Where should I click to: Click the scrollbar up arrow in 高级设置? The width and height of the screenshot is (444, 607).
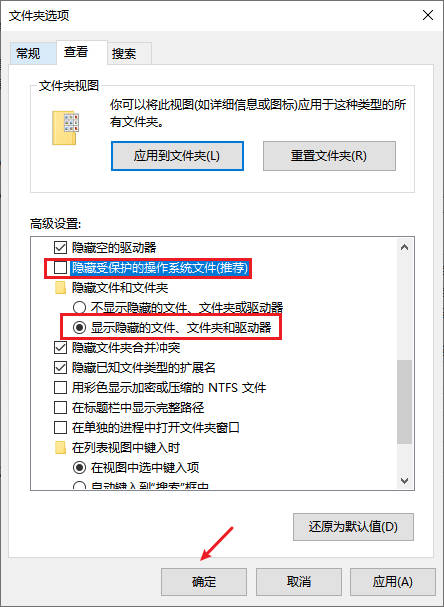pyautogui.click(x=405, y=247)
